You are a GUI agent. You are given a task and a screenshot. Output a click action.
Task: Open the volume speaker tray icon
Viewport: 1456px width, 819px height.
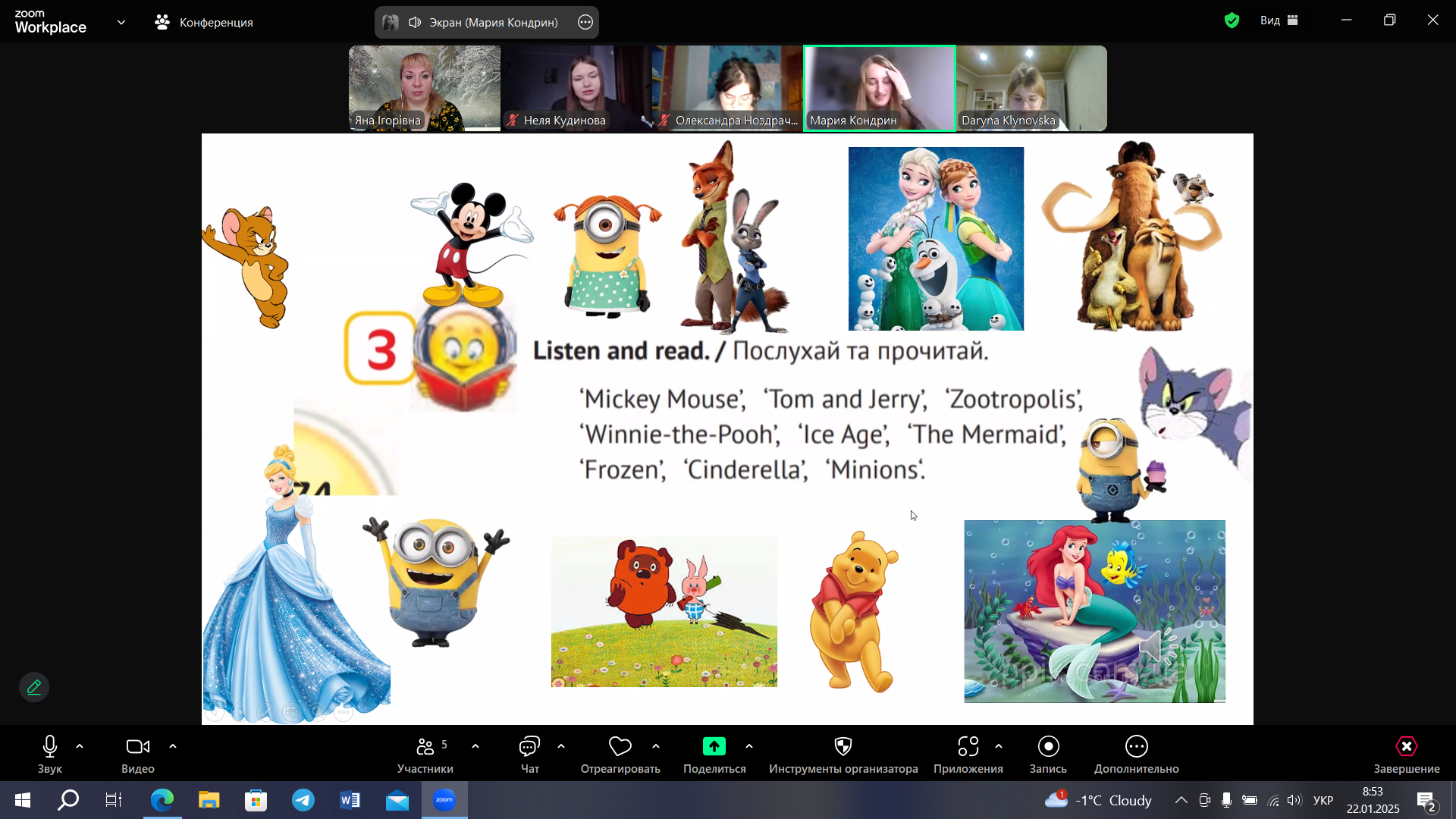pos(1294,800)
